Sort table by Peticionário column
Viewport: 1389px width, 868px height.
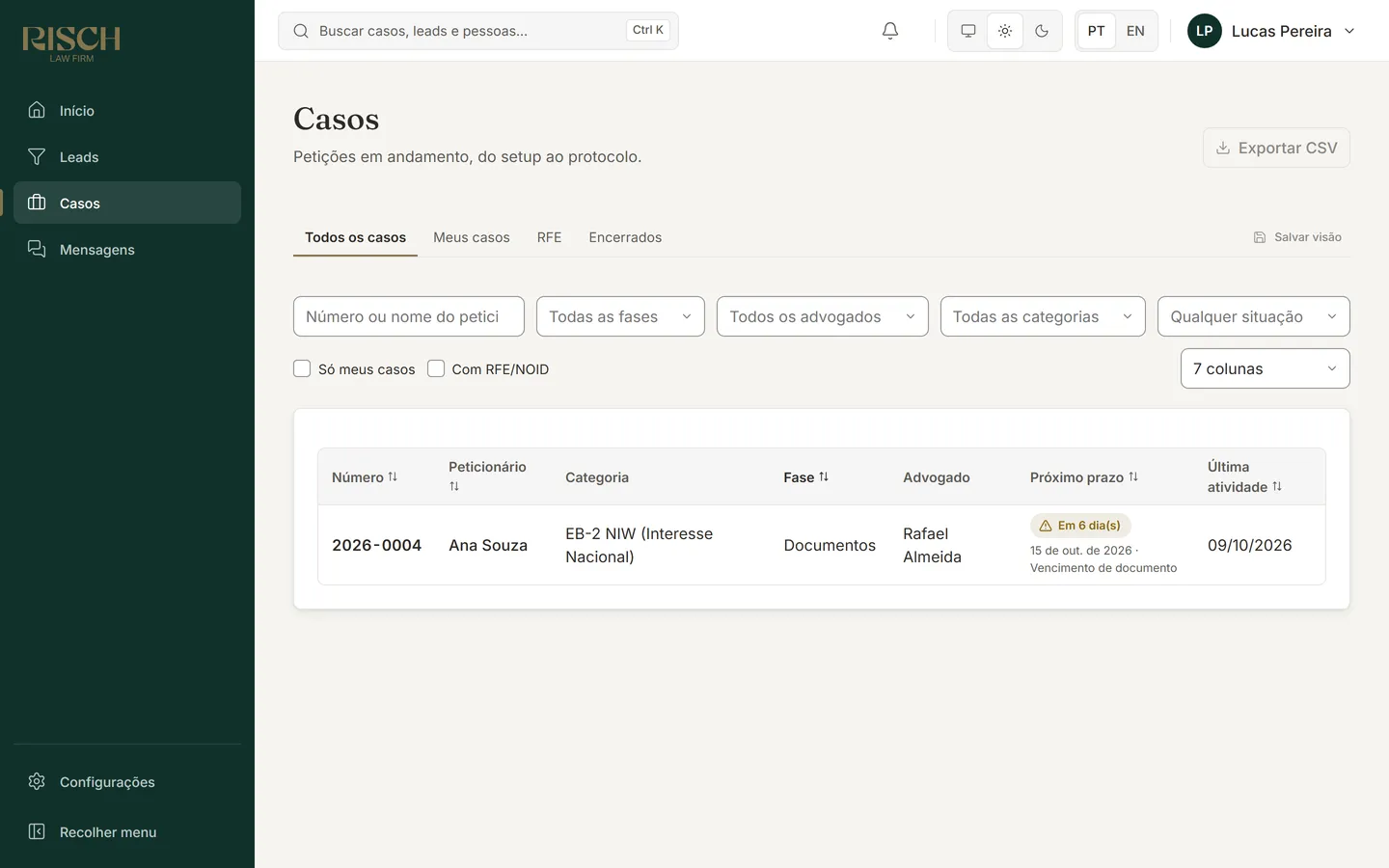pos(487,476)
